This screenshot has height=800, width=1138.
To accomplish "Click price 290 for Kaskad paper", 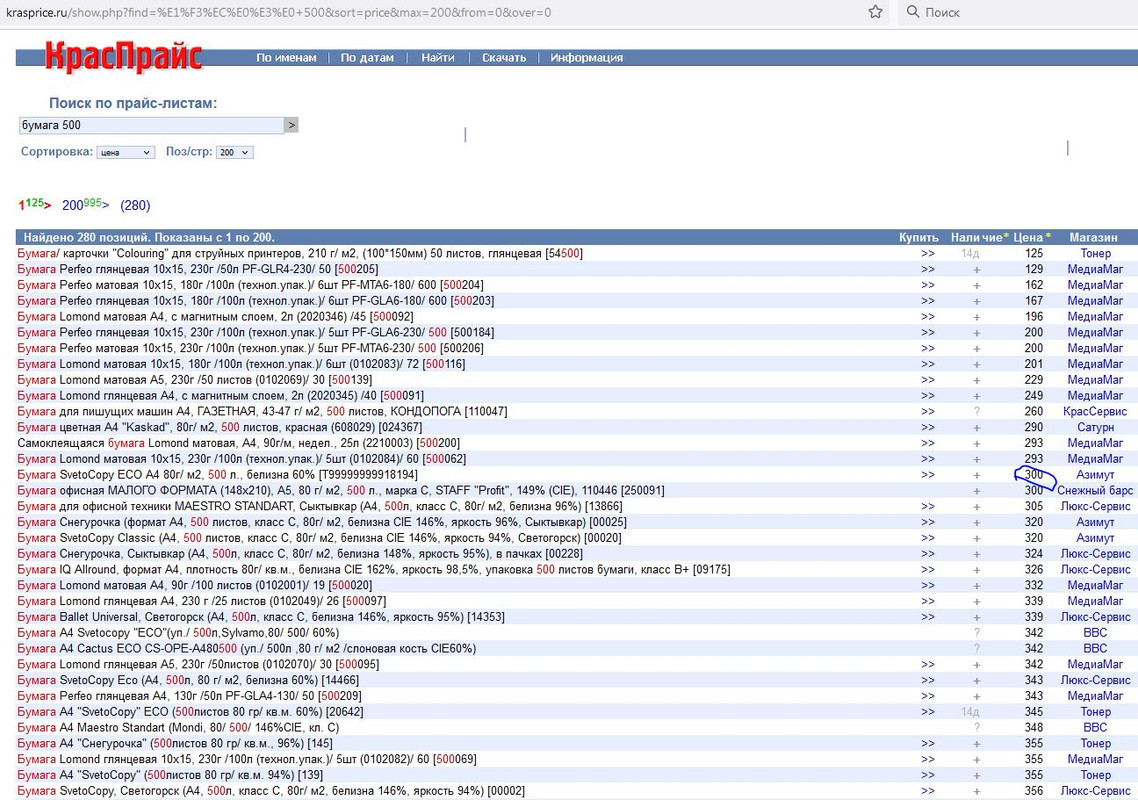I will pos(1033,428).
